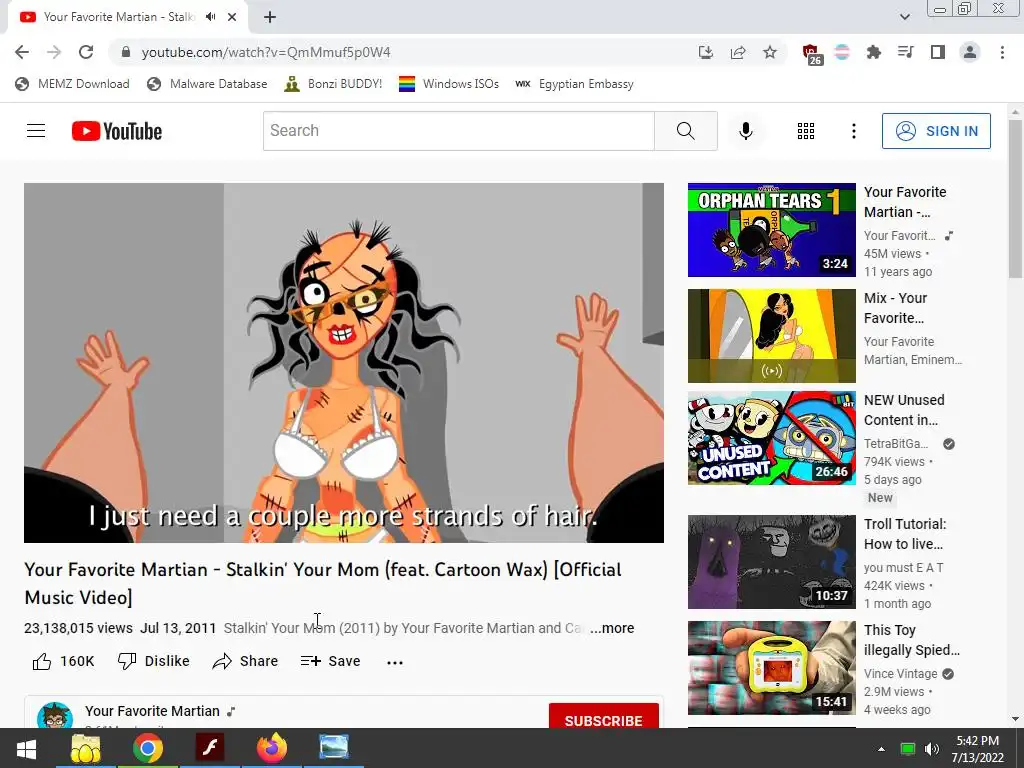The image size is (1024, 768).
Task: Pause the video by clicking the player
Action: pyautogui.click(x=344, y=362)
